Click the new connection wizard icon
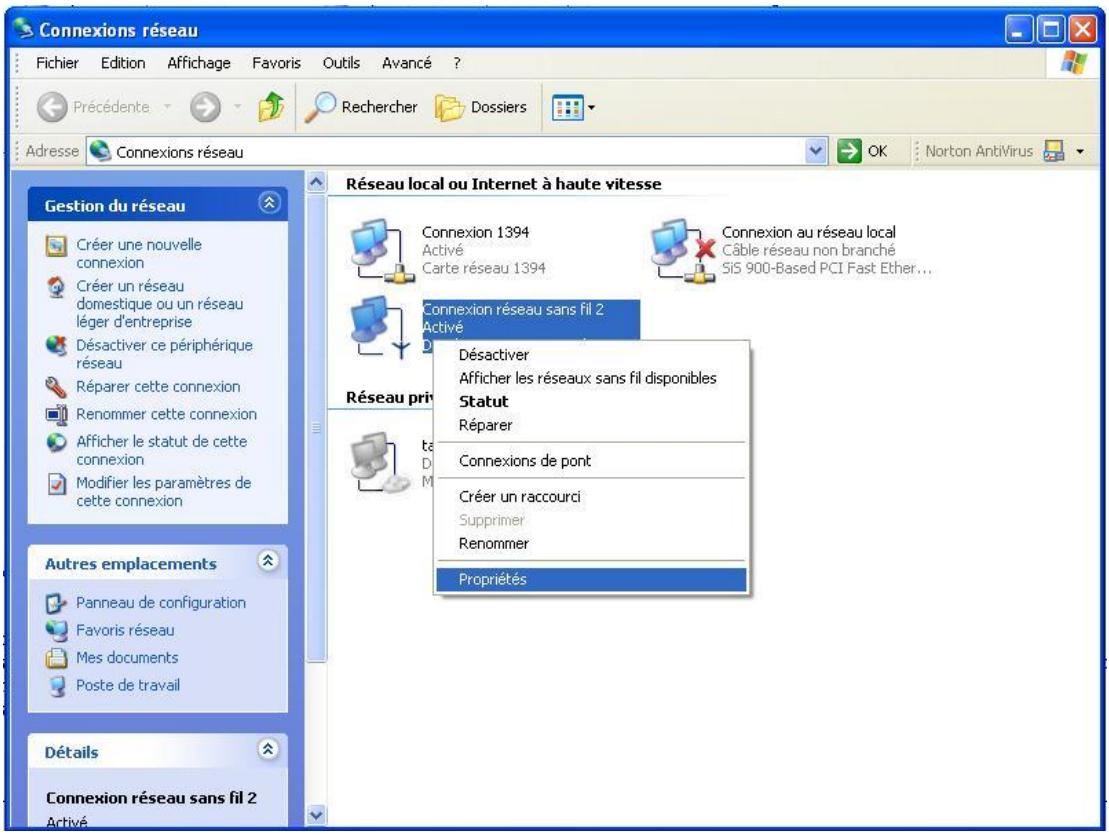The image size is (1109, 837). point(56,246)
